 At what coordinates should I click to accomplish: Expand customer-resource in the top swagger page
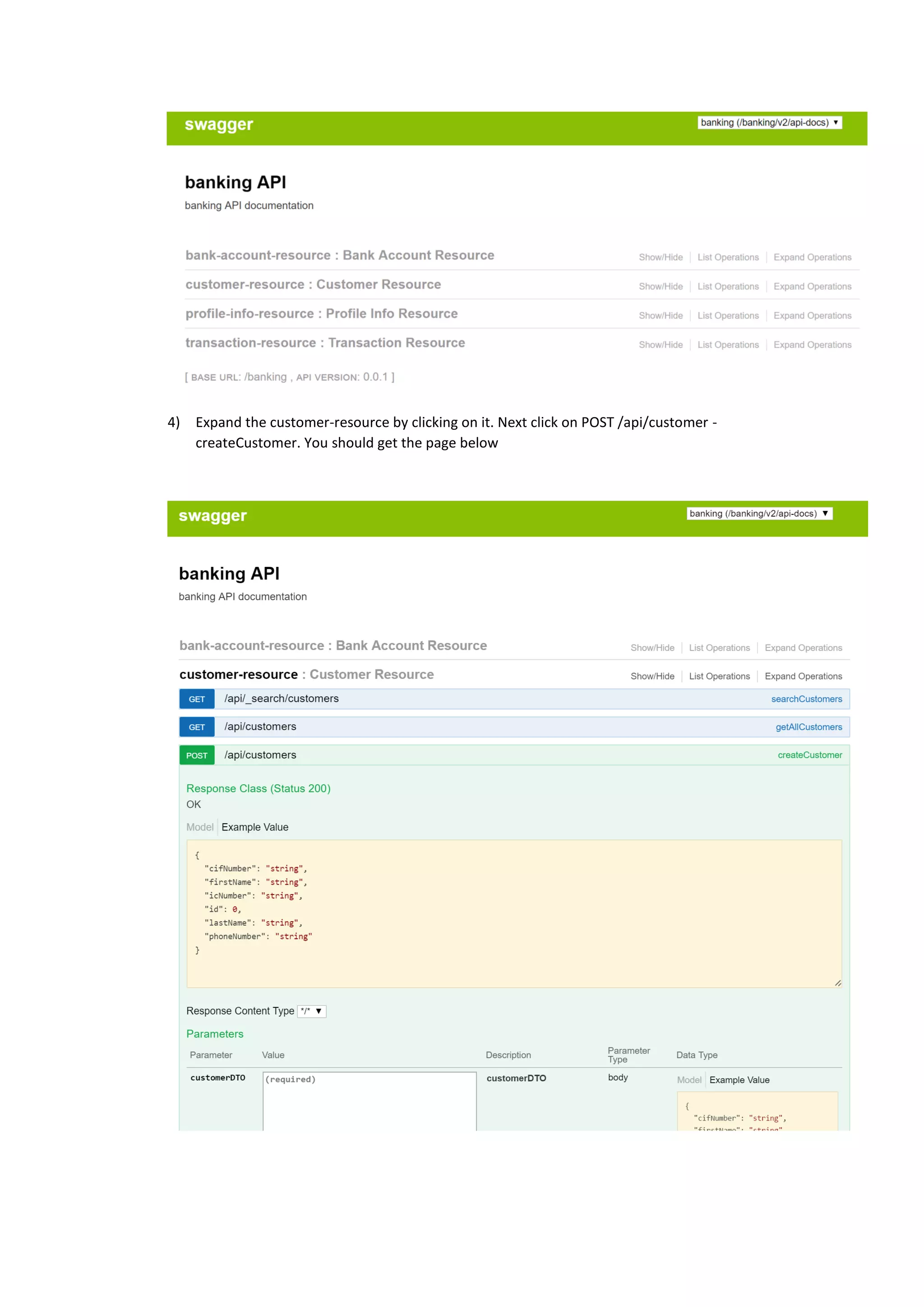coord(313,284)
